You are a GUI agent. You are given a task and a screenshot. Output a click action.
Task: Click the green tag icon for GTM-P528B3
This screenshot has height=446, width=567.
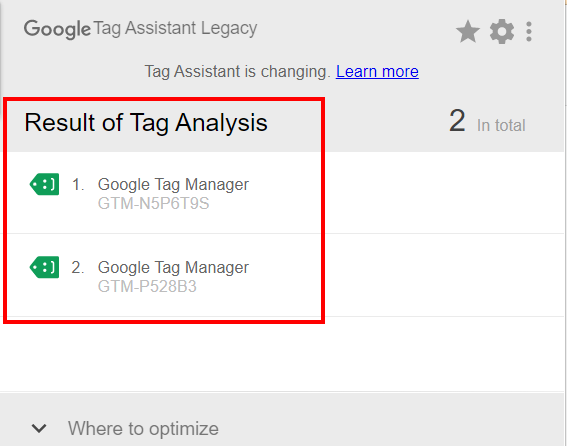[44, 267]
